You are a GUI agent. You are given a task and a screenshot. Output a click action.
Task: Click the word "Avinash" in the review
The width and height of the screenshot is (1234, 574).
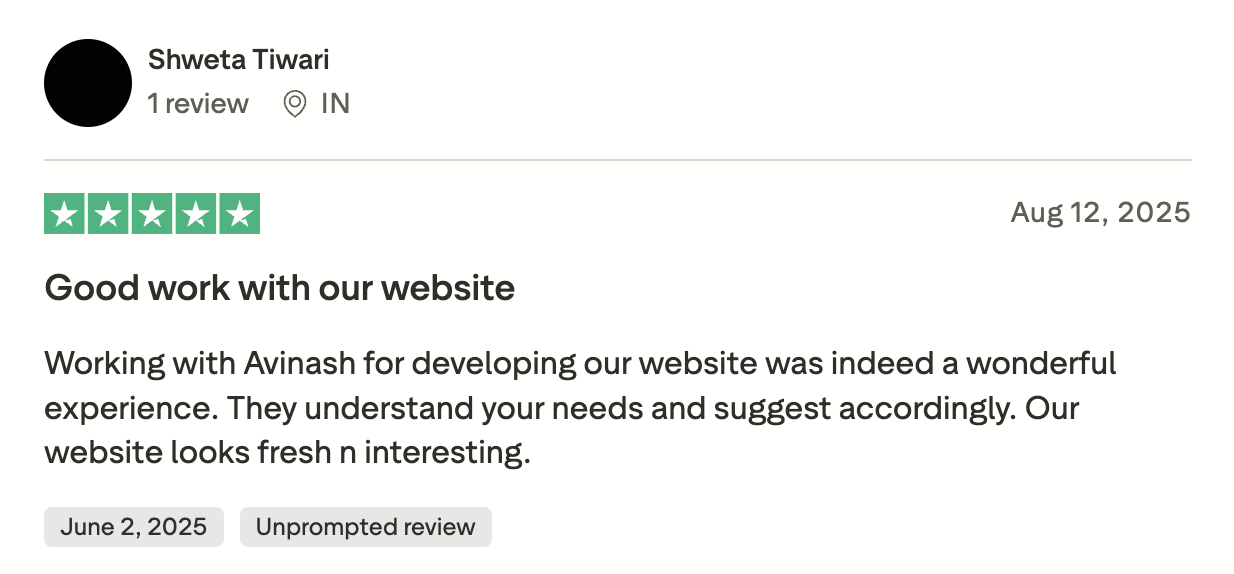[299, 362]
